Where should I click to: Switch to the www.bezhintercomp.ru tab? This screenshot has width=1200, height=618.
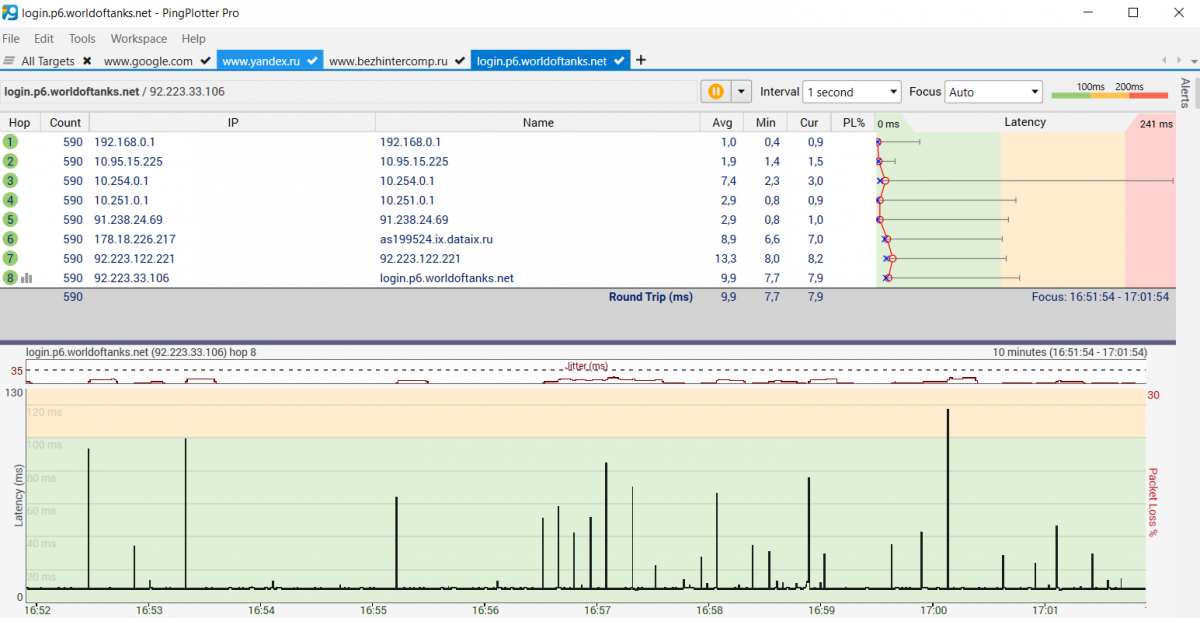tap(388, 61)
